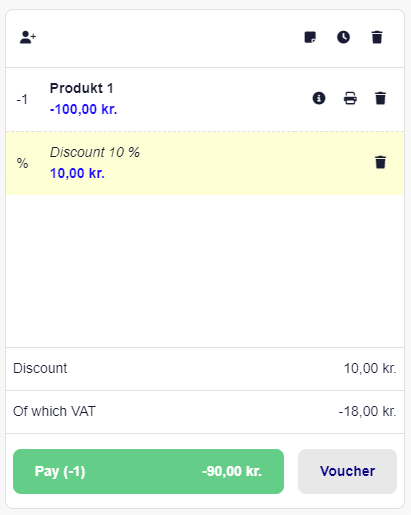This screenshot has width=411, height=515.
Task: Delete entire basket with top trash icon
Action: point(377,37)
